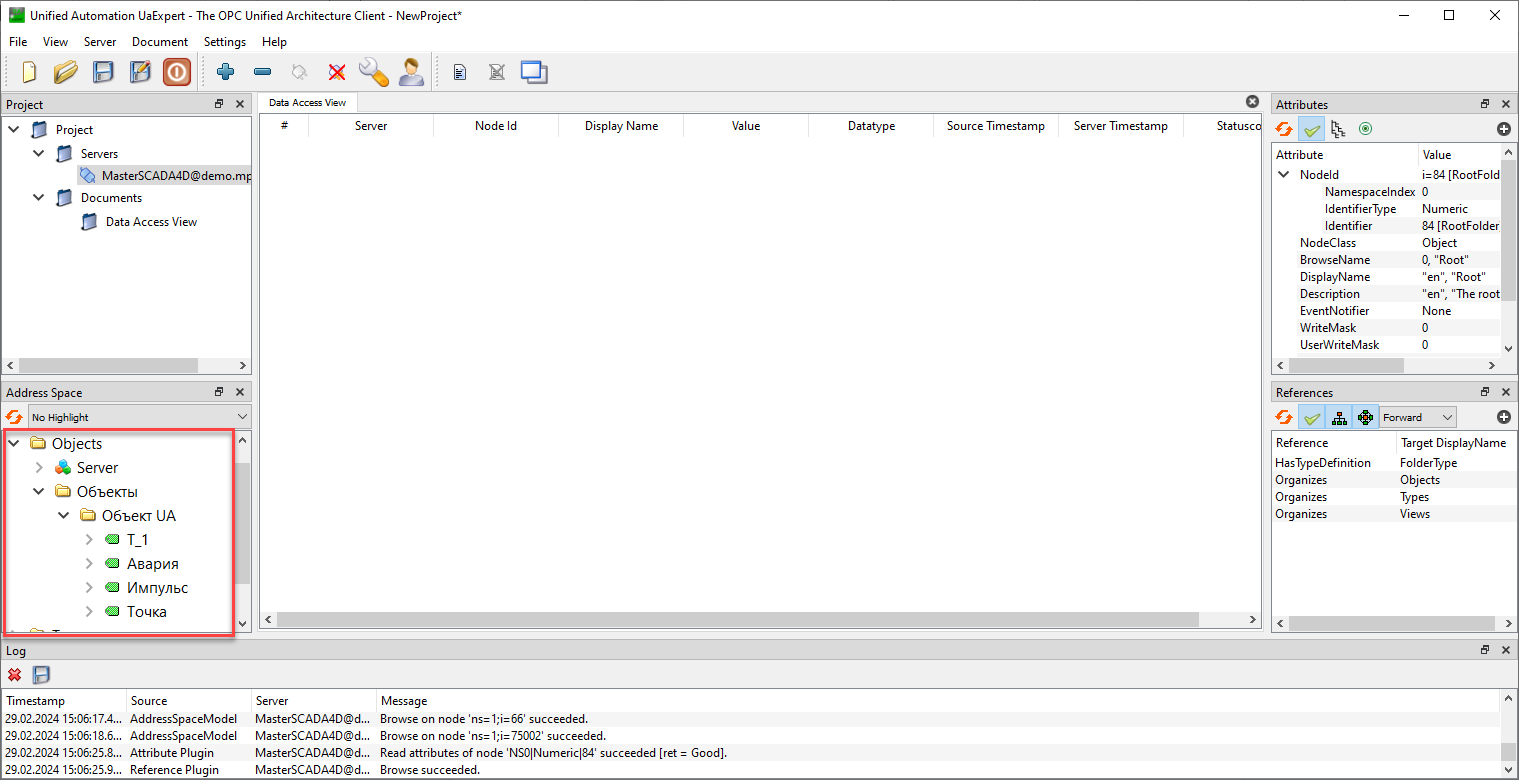
Task: Save project with the floppy disk icon
Action: click(x=103, y=72)
